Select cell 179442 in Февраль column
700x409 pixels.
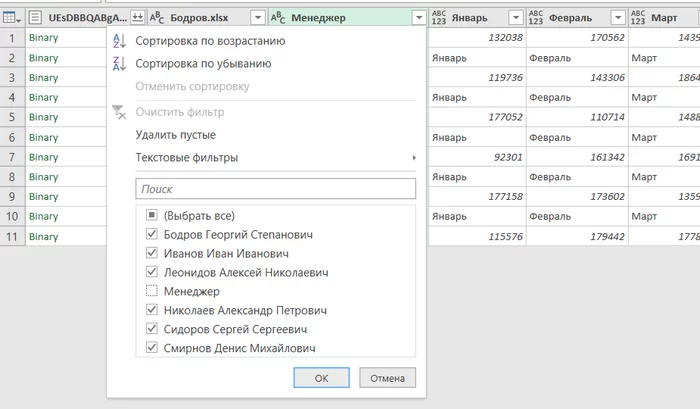tap(577, 236)
